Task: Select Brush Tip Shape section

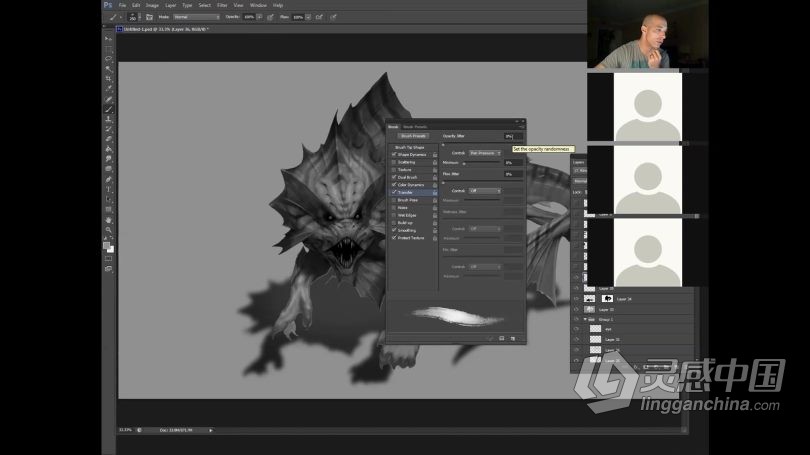Action: pos(410,147)
